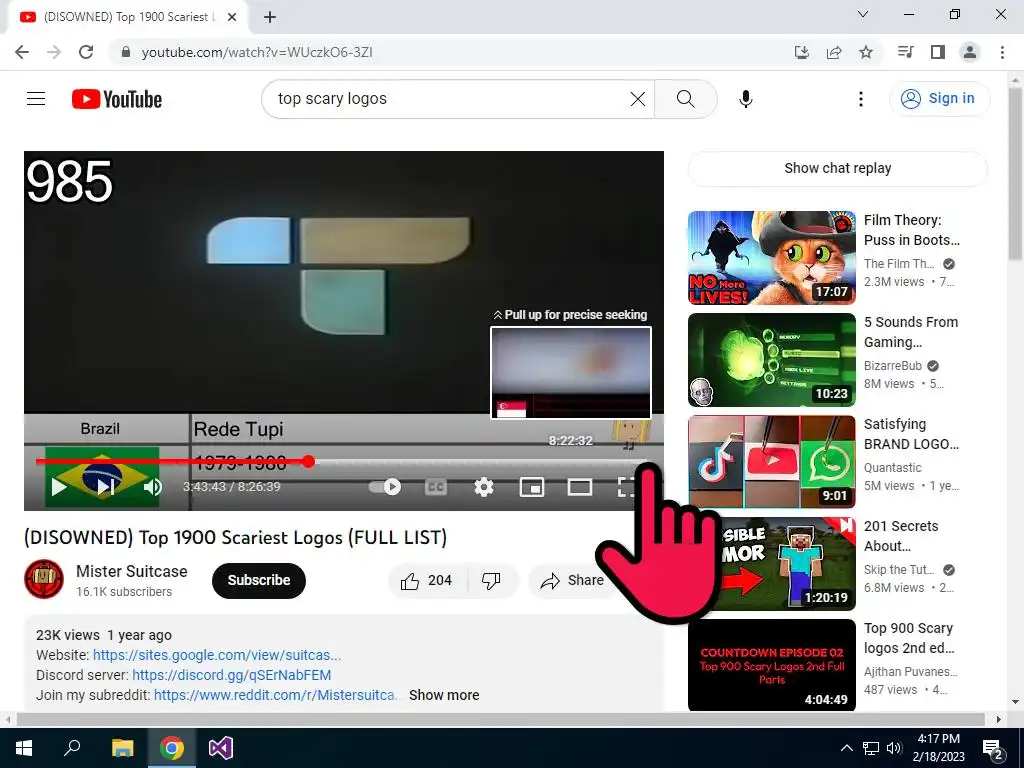Reload the YouTube page
The image size is (1024, 768).
point(86,52)
